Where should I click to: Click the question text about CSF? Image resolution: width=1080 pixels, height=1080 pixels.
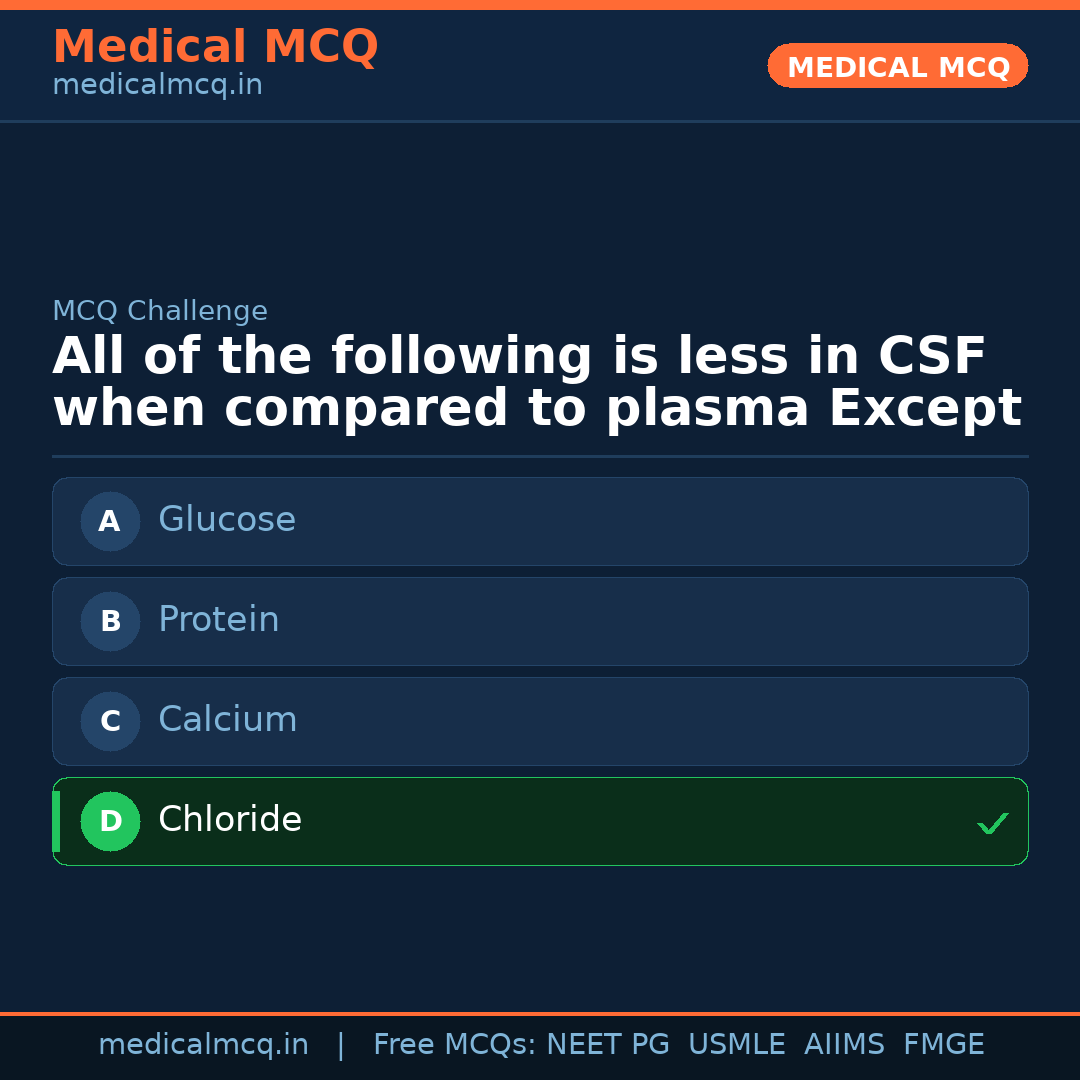[x=537, y=383]
